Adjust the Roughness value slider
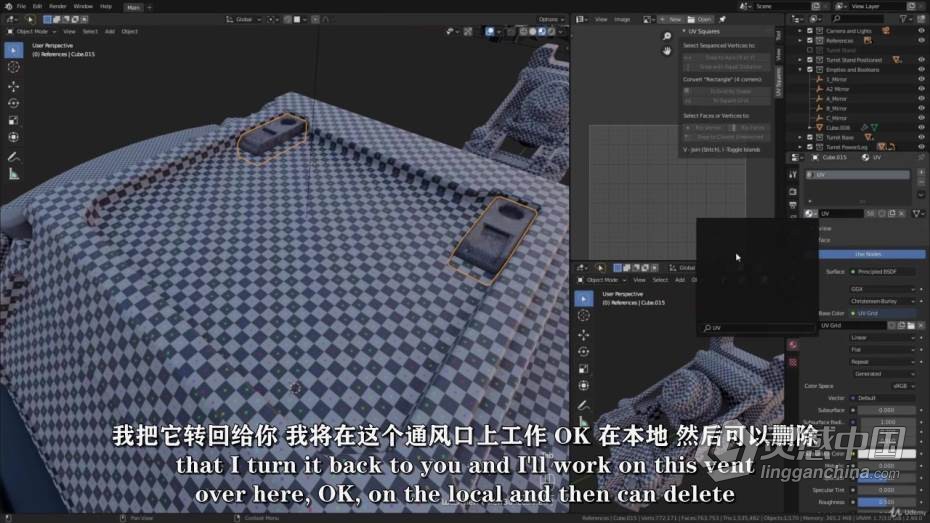This screenshot has width=930, height=523. [887, 502]
